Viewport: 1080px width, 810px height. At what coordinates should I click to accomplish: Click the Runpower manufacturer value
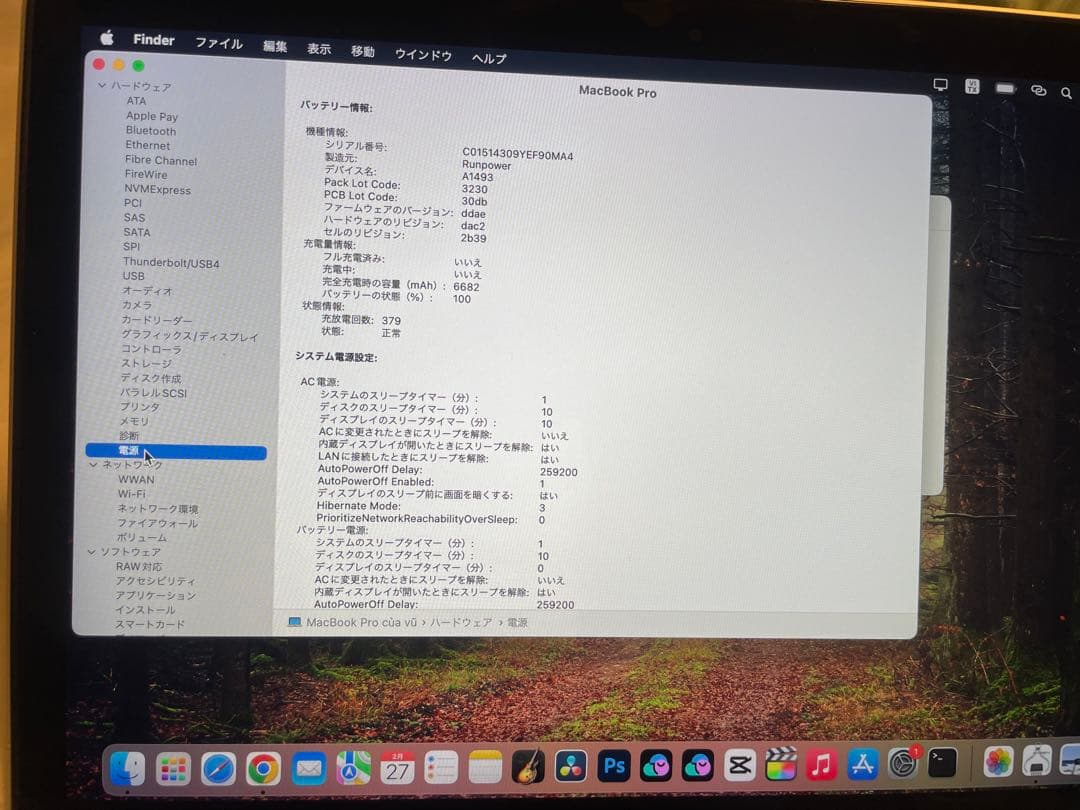pos(487,165)
